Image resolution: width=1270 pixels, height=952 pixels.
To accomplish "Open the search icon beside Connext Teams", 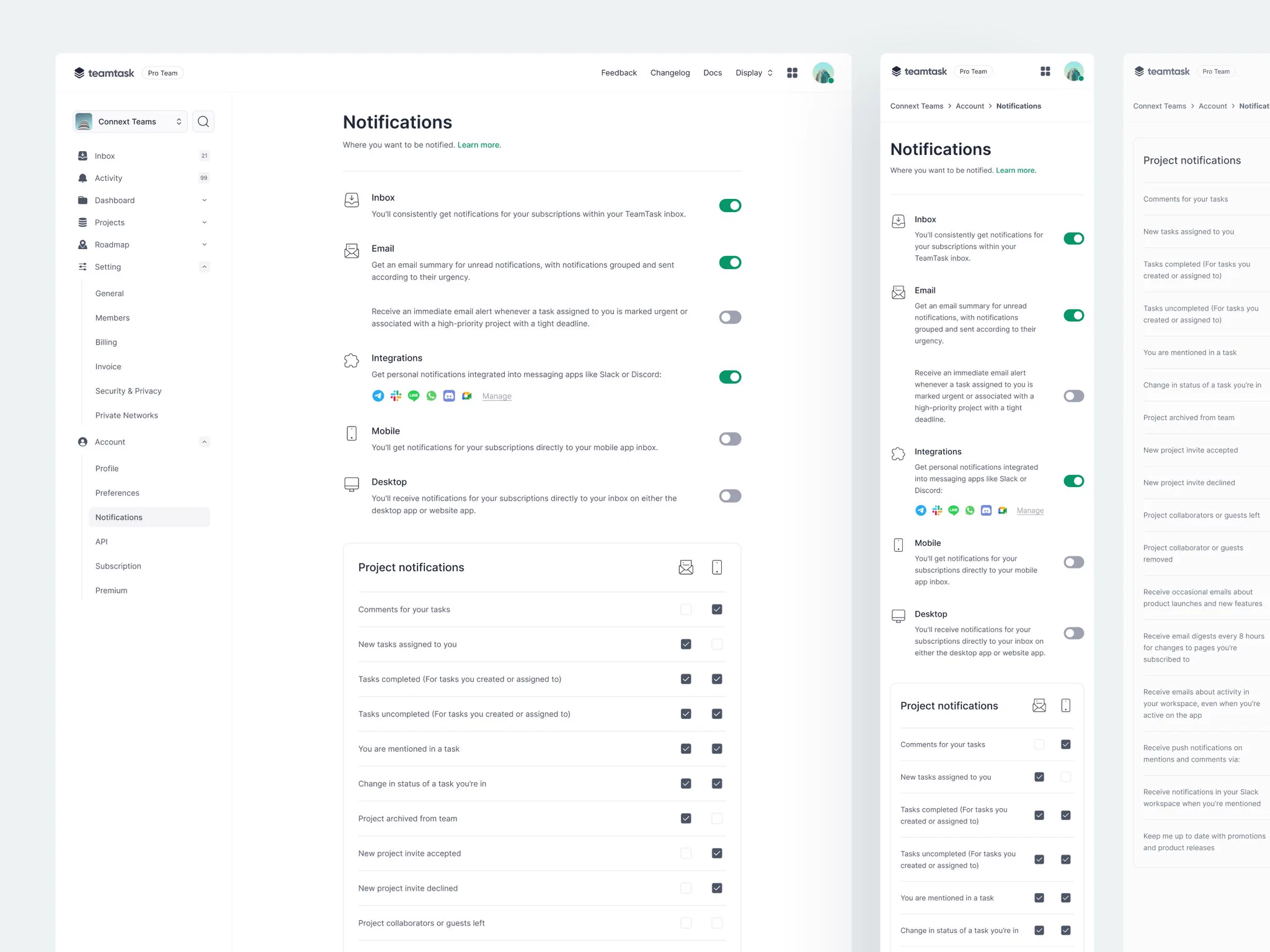I will 203,121.
